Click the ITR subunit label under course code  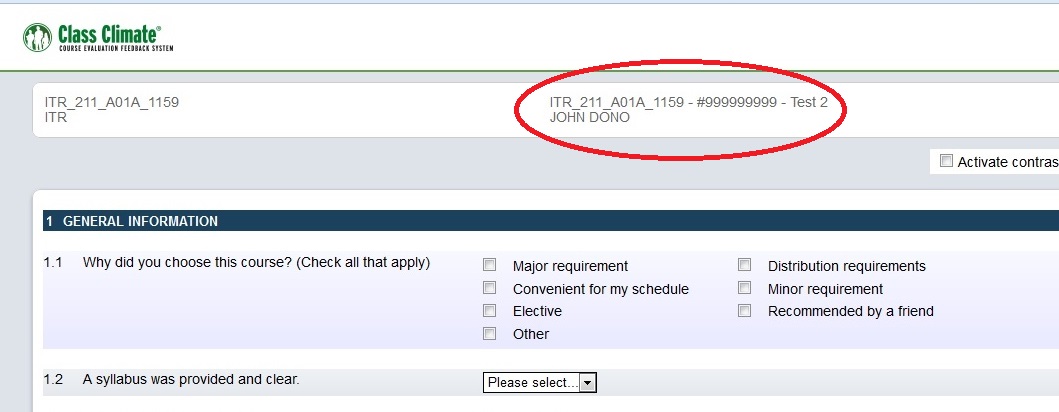click(x=55, y=117)
